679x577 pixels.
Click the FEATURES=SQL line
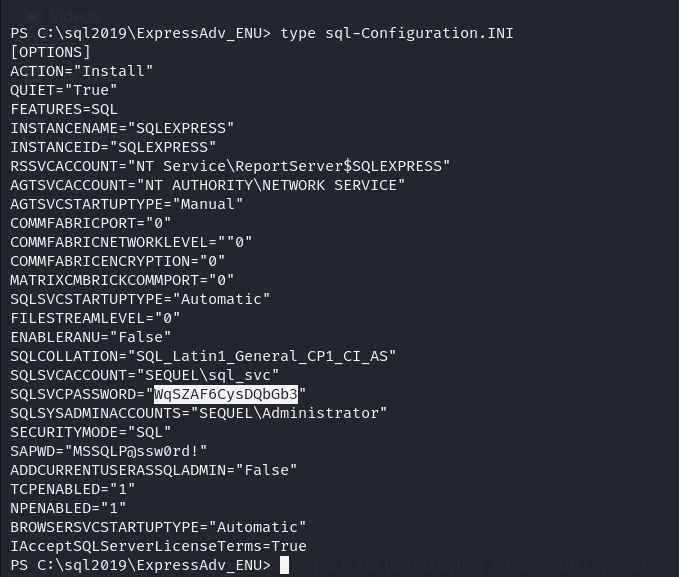[64, 109]
